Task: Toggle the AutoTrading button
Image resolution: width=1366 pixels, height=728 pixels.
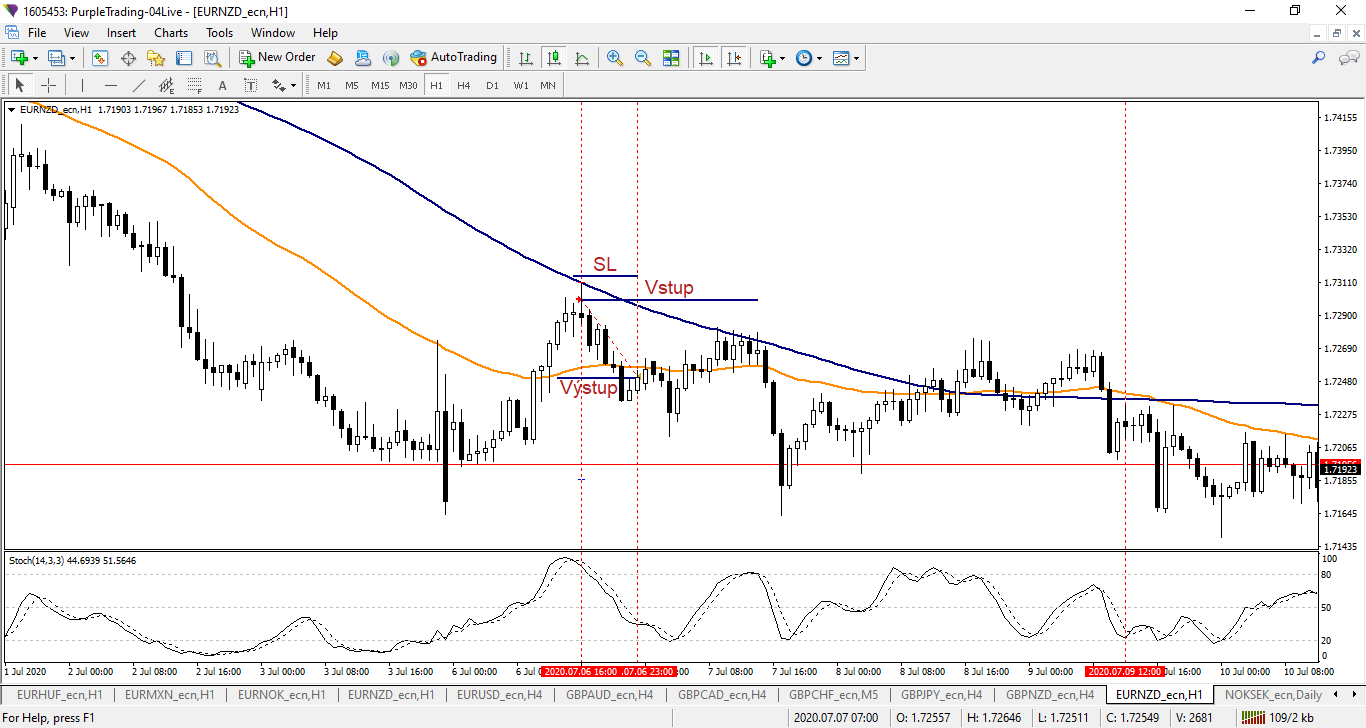Action: [453, 58]
